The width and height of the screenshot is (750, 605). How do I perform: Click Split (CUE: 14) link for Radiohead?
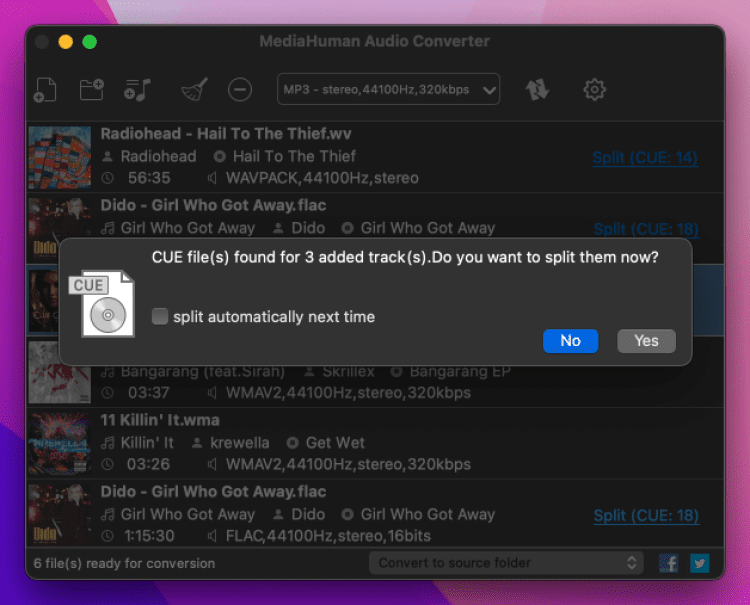(645, 157)
